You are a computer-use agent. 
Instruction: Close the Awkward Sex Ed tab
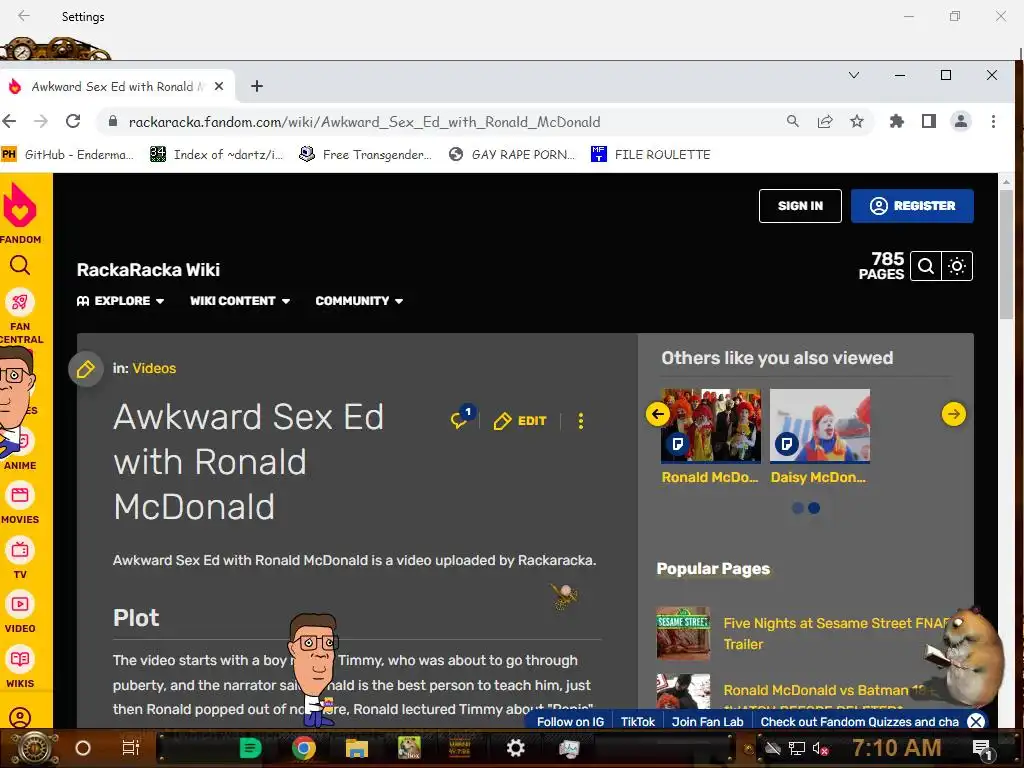(219, 86)
